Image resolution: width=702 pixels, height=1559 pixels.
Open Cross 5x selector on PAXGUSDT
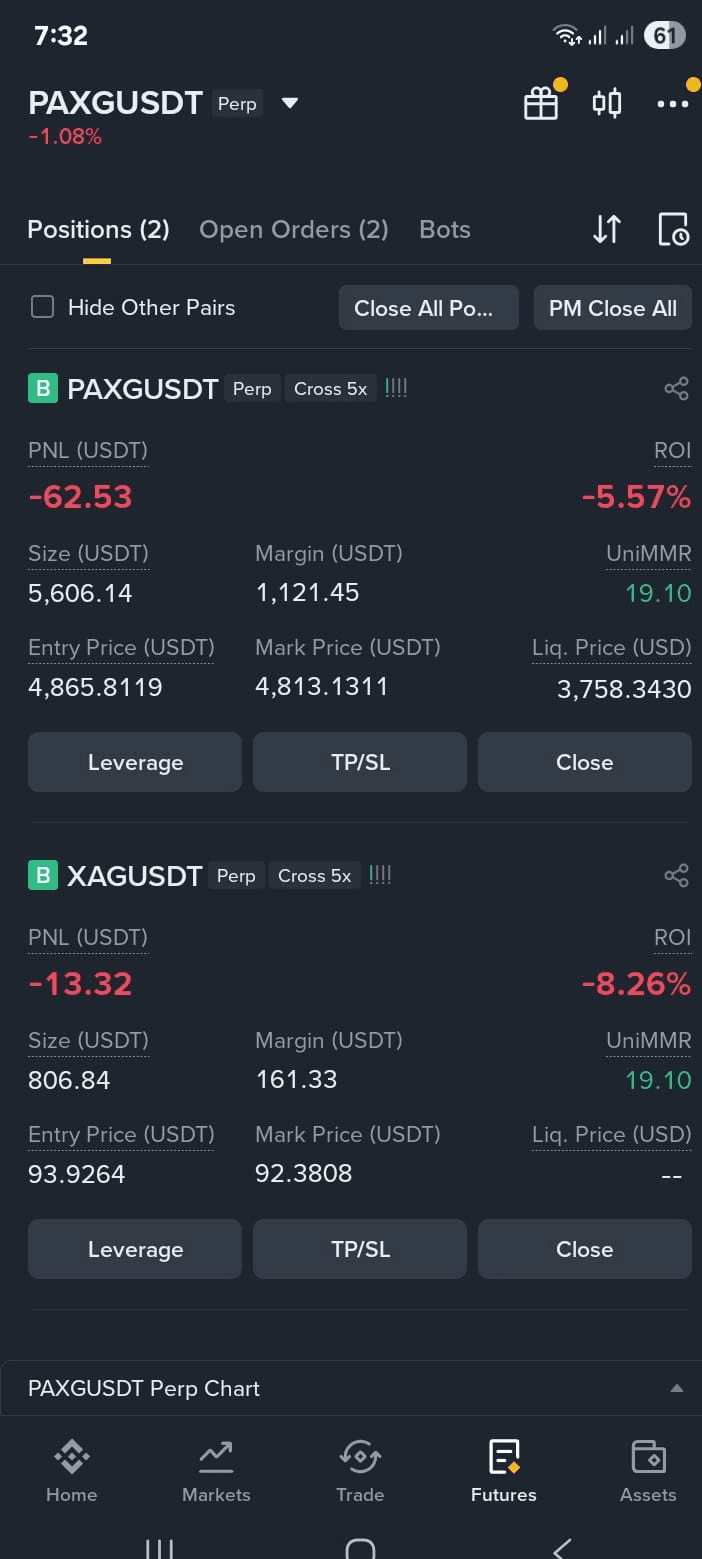pyautogui.click(x=331, y=389)
